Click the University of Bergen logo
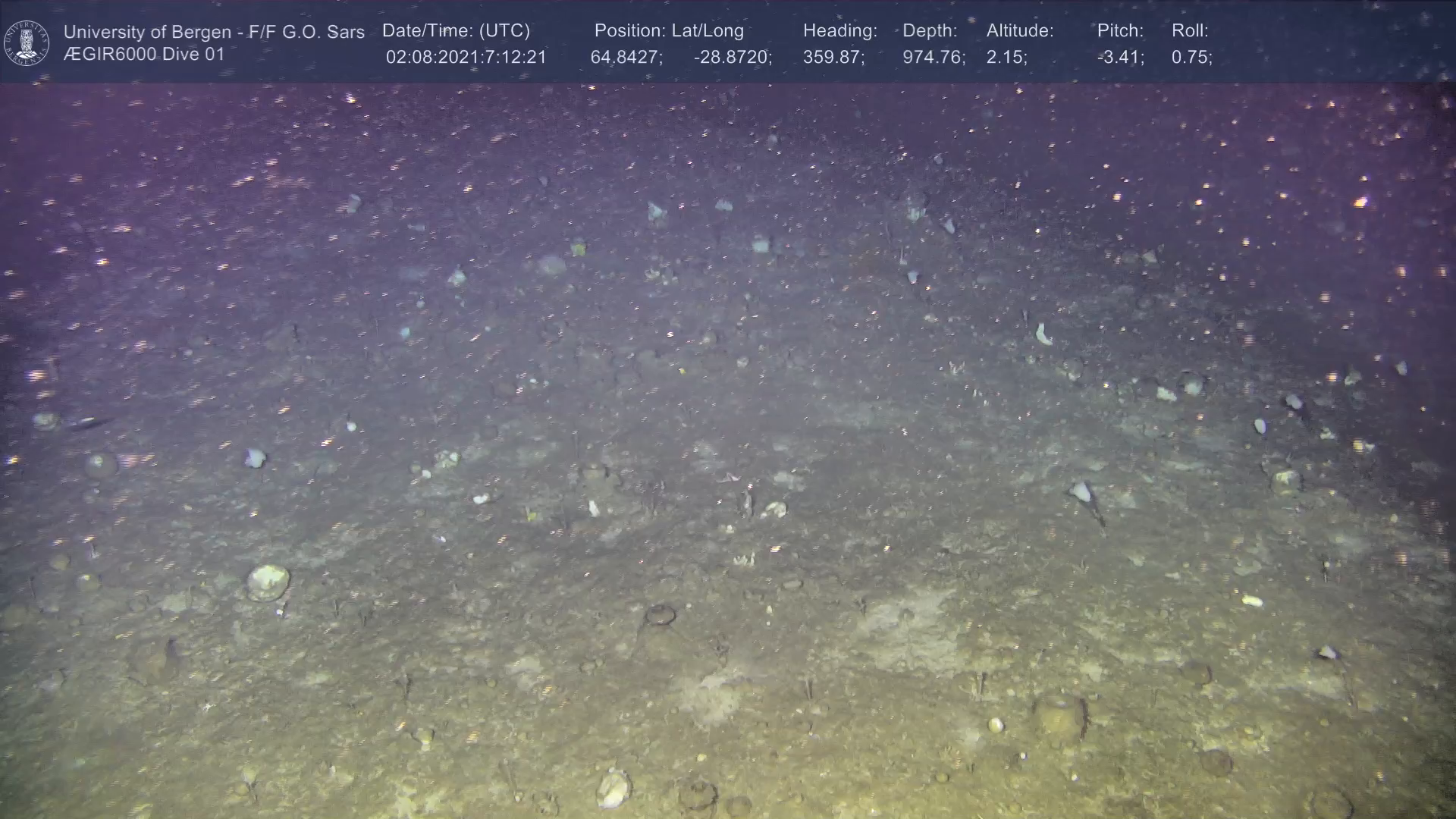 tap(27, 42)
